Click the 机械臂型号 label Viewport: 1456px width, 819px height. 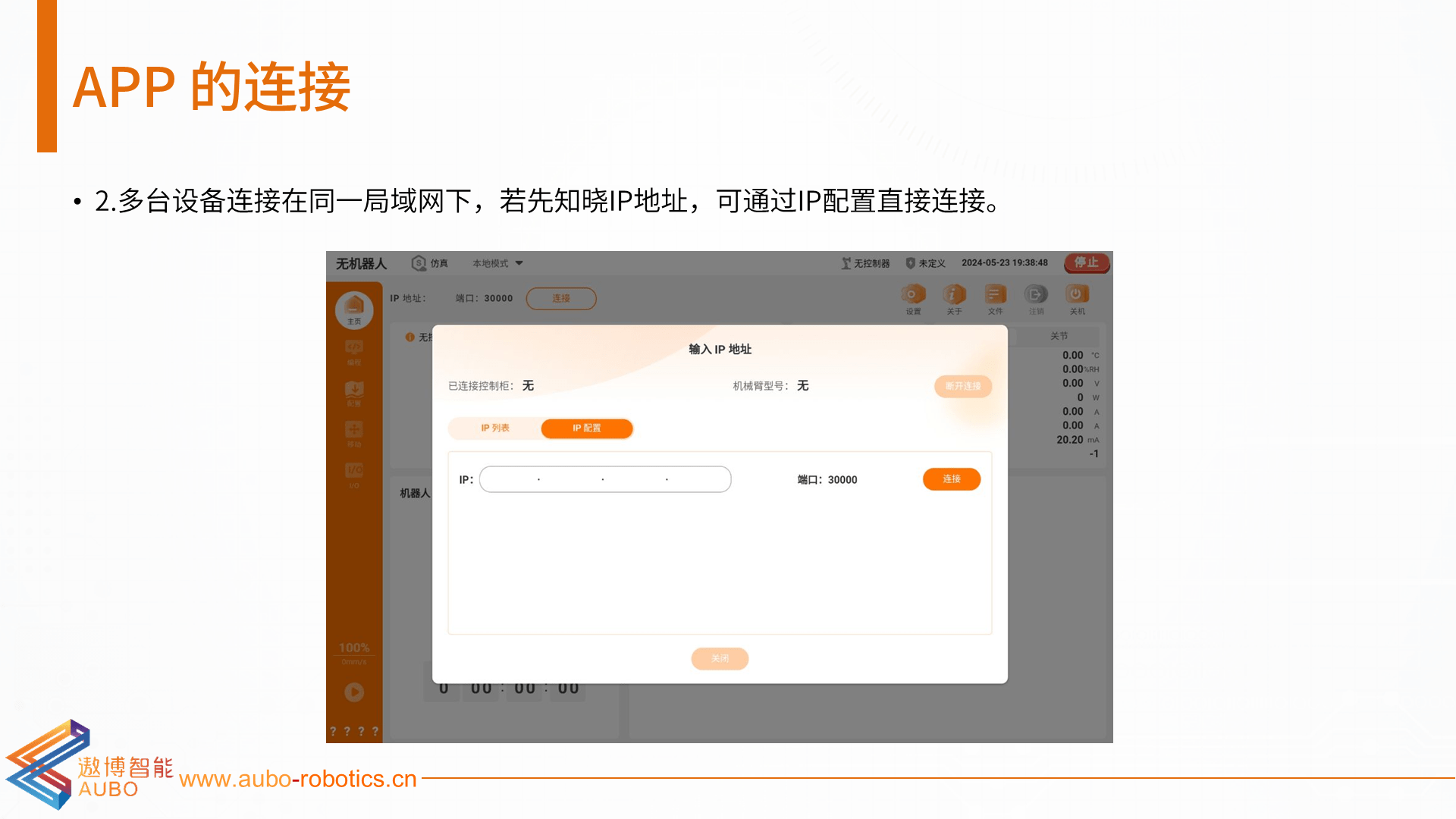[761, 386]
